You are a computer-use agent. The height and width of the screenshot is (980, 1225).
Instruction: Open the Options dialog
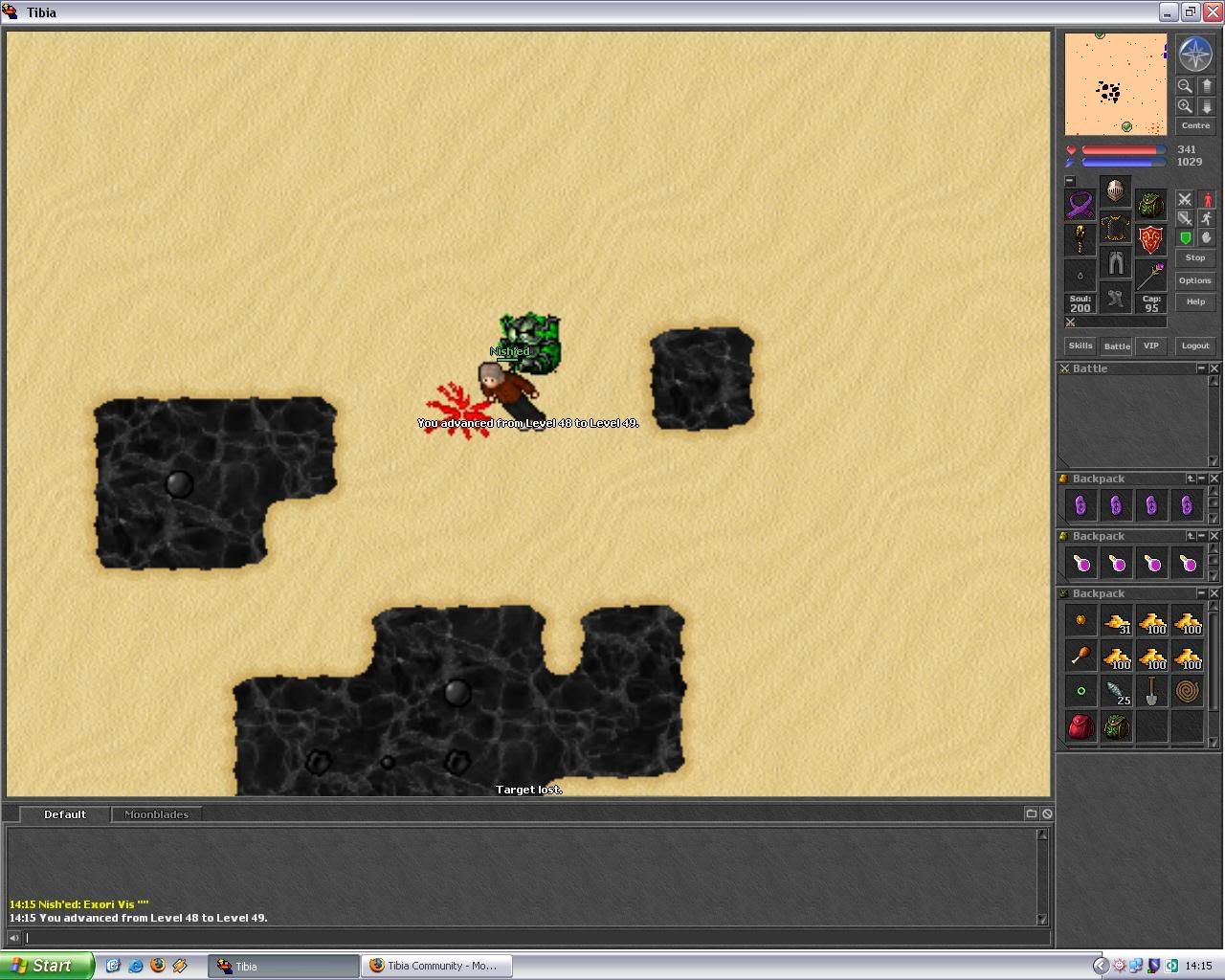pos(1195,280)
